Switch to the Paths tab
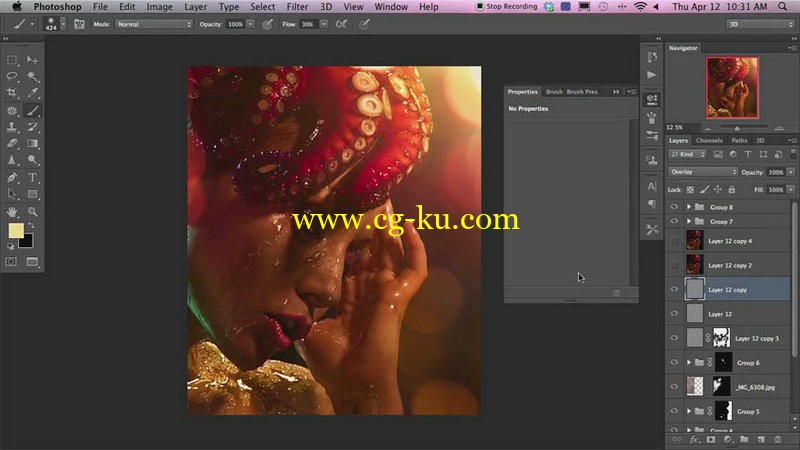Image resolution: width=800 pixels, height=450 pixels. click(739, 140)
